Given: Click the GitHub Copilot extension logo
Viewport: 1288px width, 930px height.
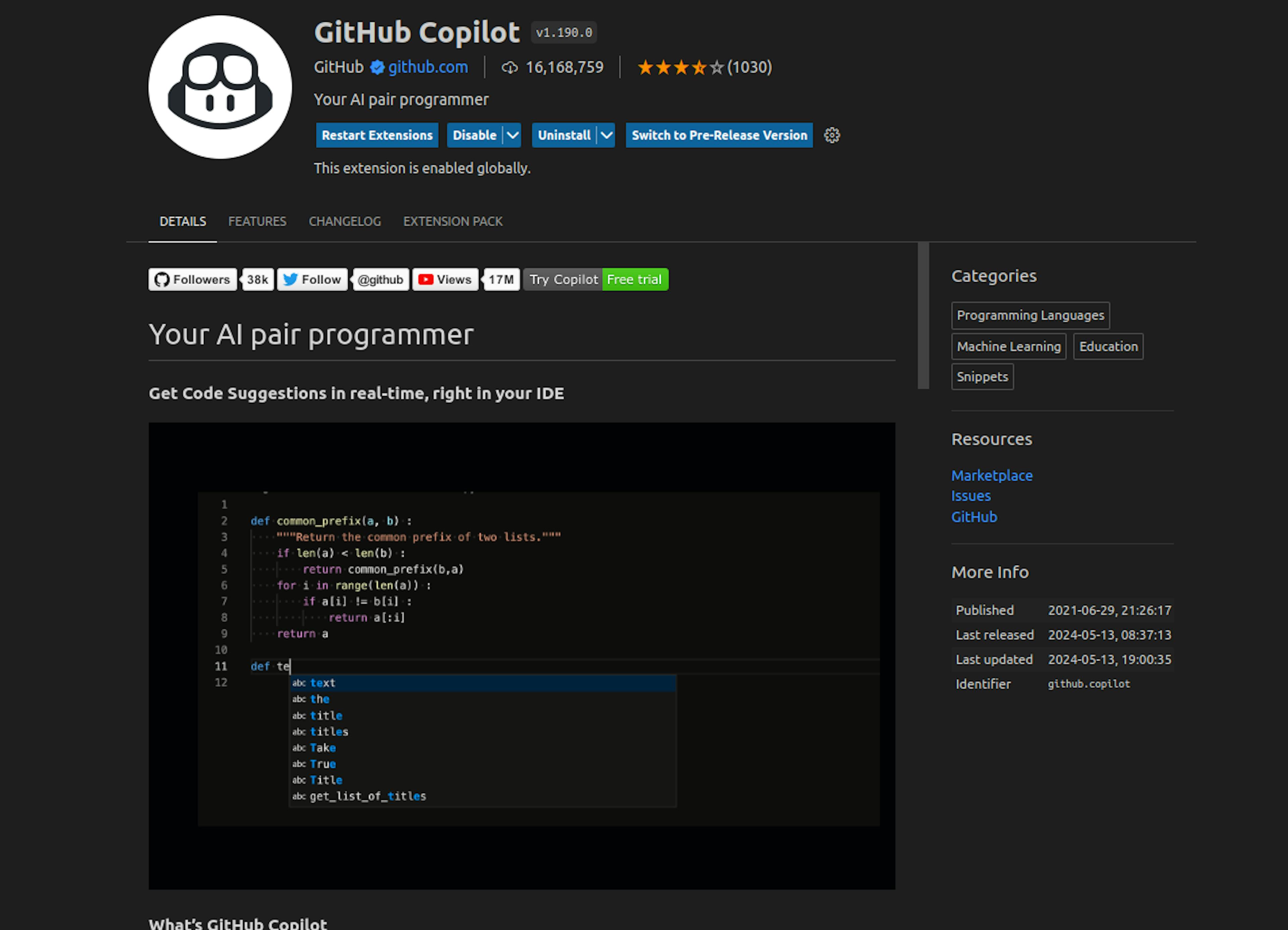Looking at the screenshot, I should [220, 87].
